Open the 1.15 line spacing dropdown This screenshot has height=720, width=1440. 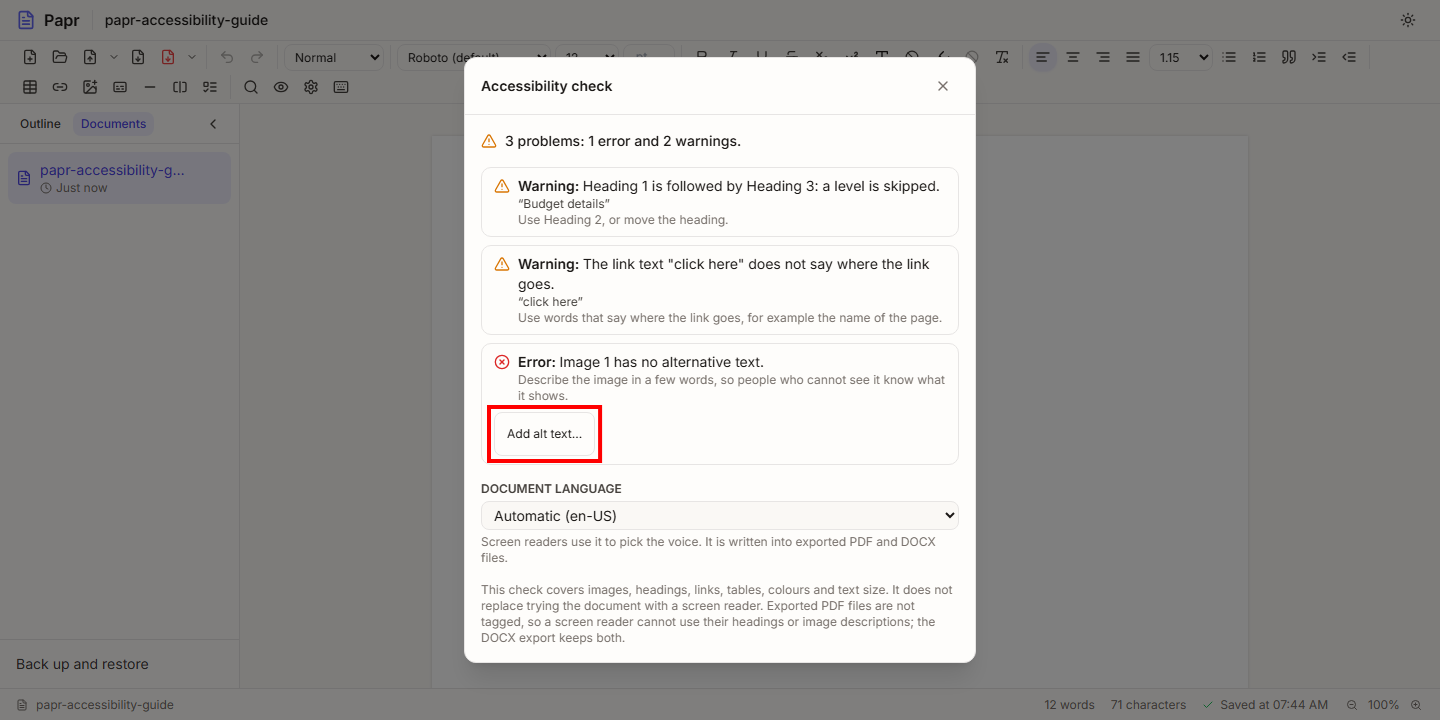pyautogui.click(x=1181, y=57)
